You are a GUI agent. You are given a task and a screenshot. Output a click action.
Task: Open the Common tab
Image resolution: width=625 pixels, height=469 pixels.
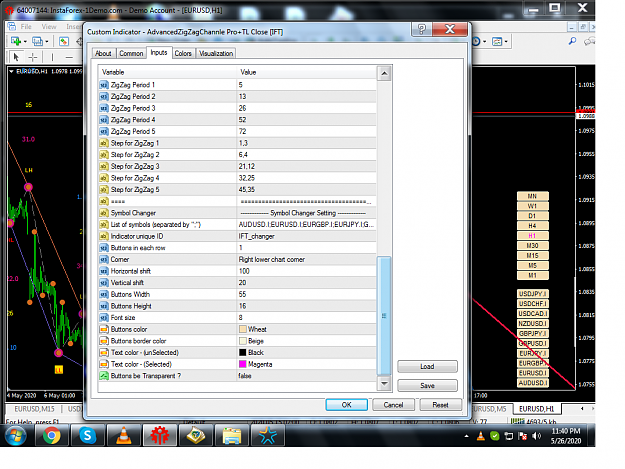pyautogui.click(x=131, y=53)
